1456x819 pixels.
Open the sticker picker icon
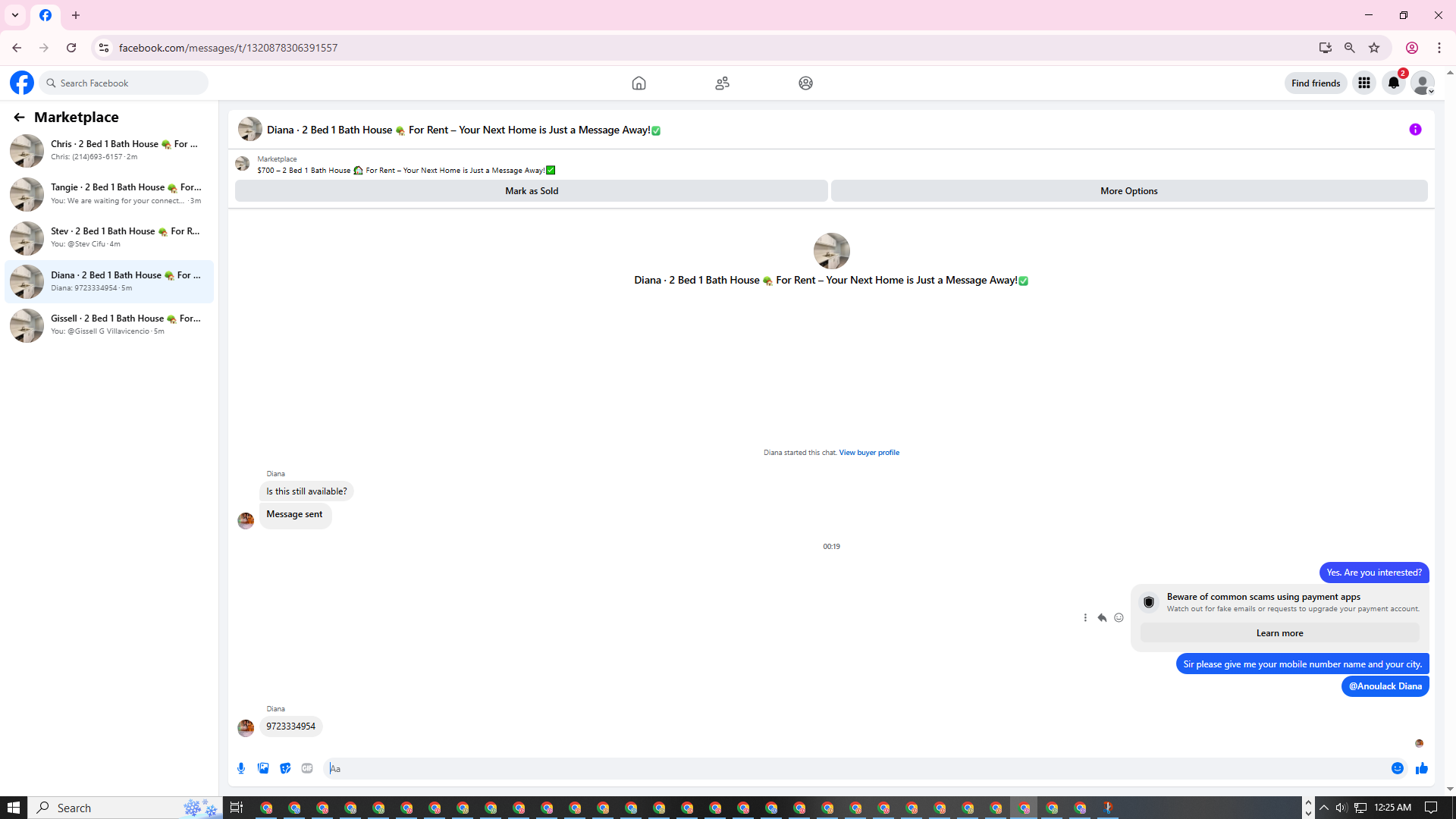click(x=285, y=768)
